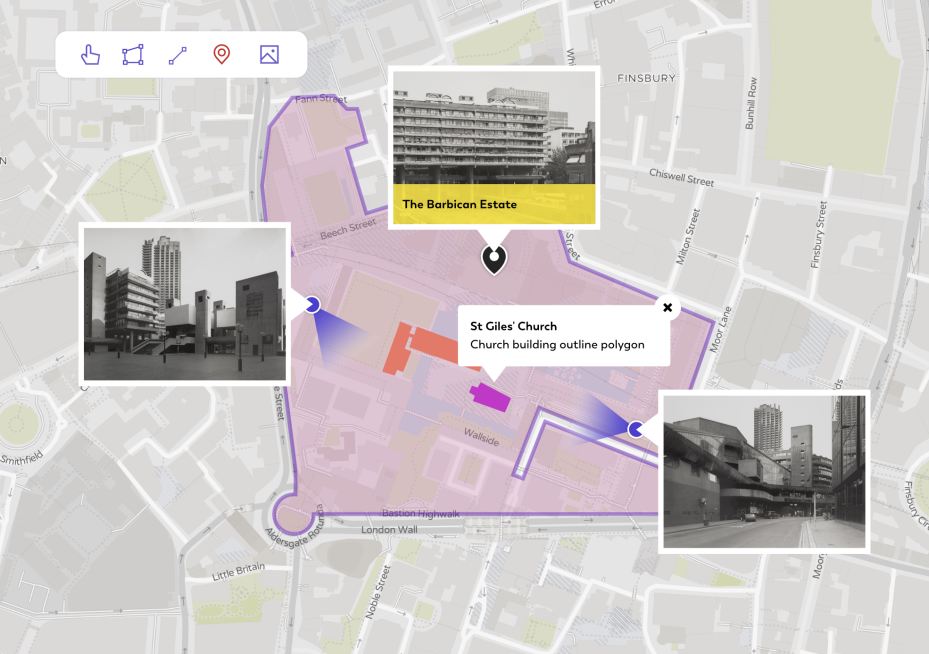
Task: Click the right blue viewpoint marker
Action: tap(636, 429)
